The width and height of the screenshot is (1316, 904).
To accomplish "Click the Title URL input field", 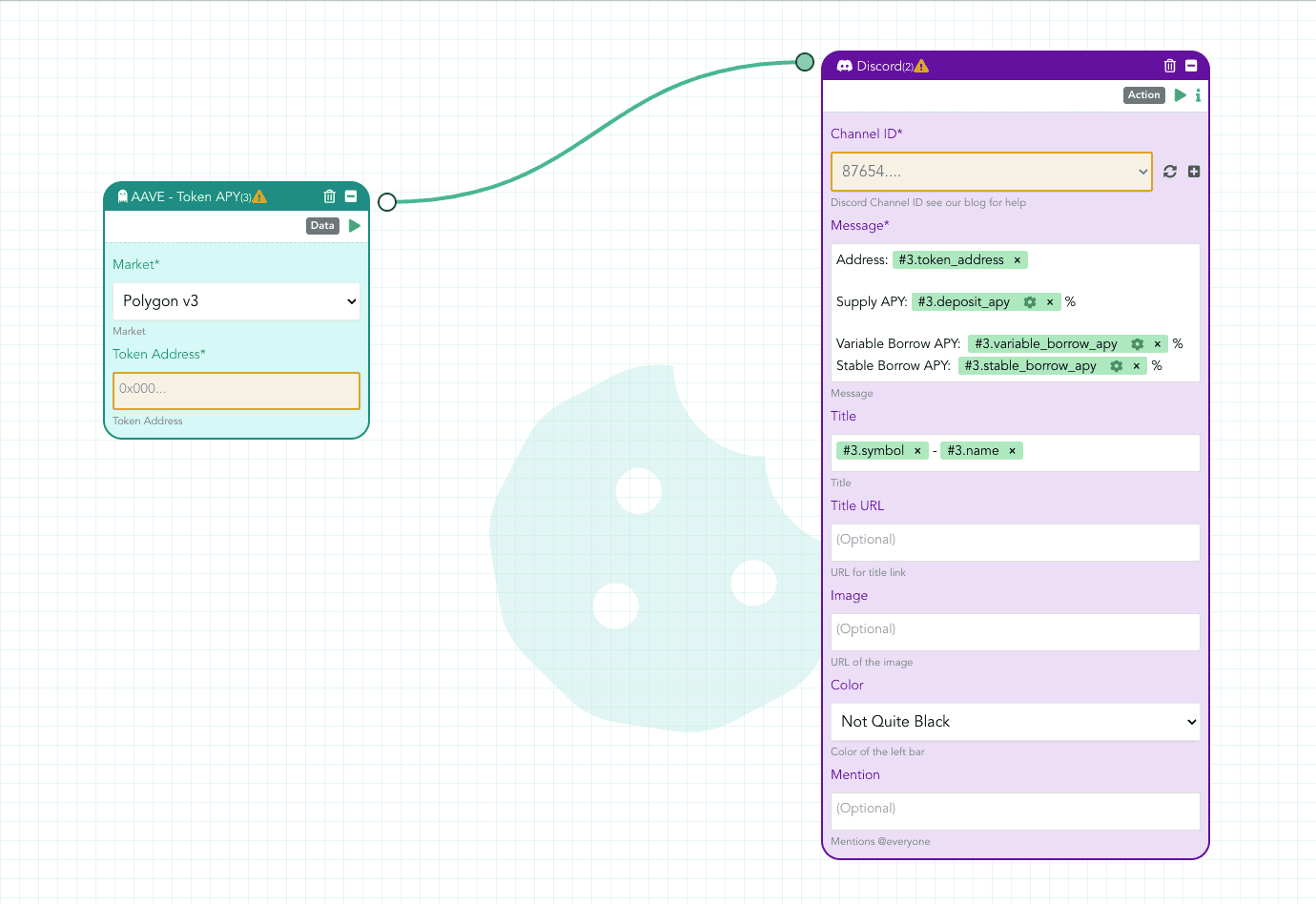I will 1016,543.
